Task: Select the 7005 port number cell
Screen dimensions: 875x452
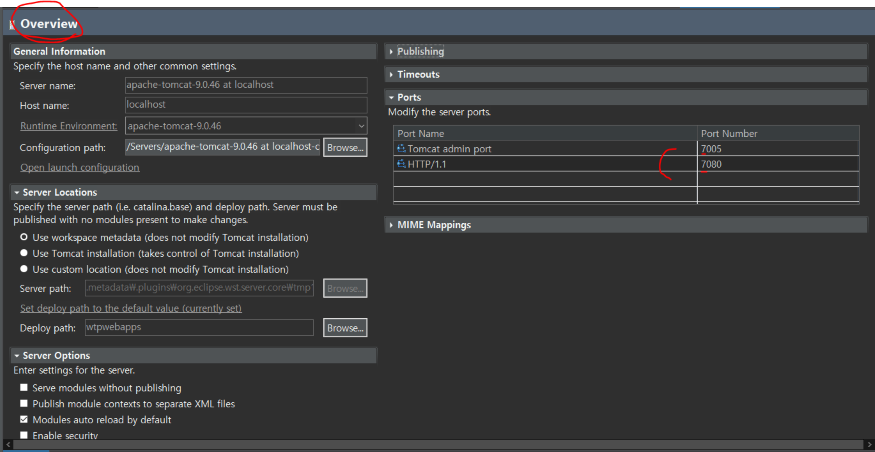Action: (x=778, y=149)
